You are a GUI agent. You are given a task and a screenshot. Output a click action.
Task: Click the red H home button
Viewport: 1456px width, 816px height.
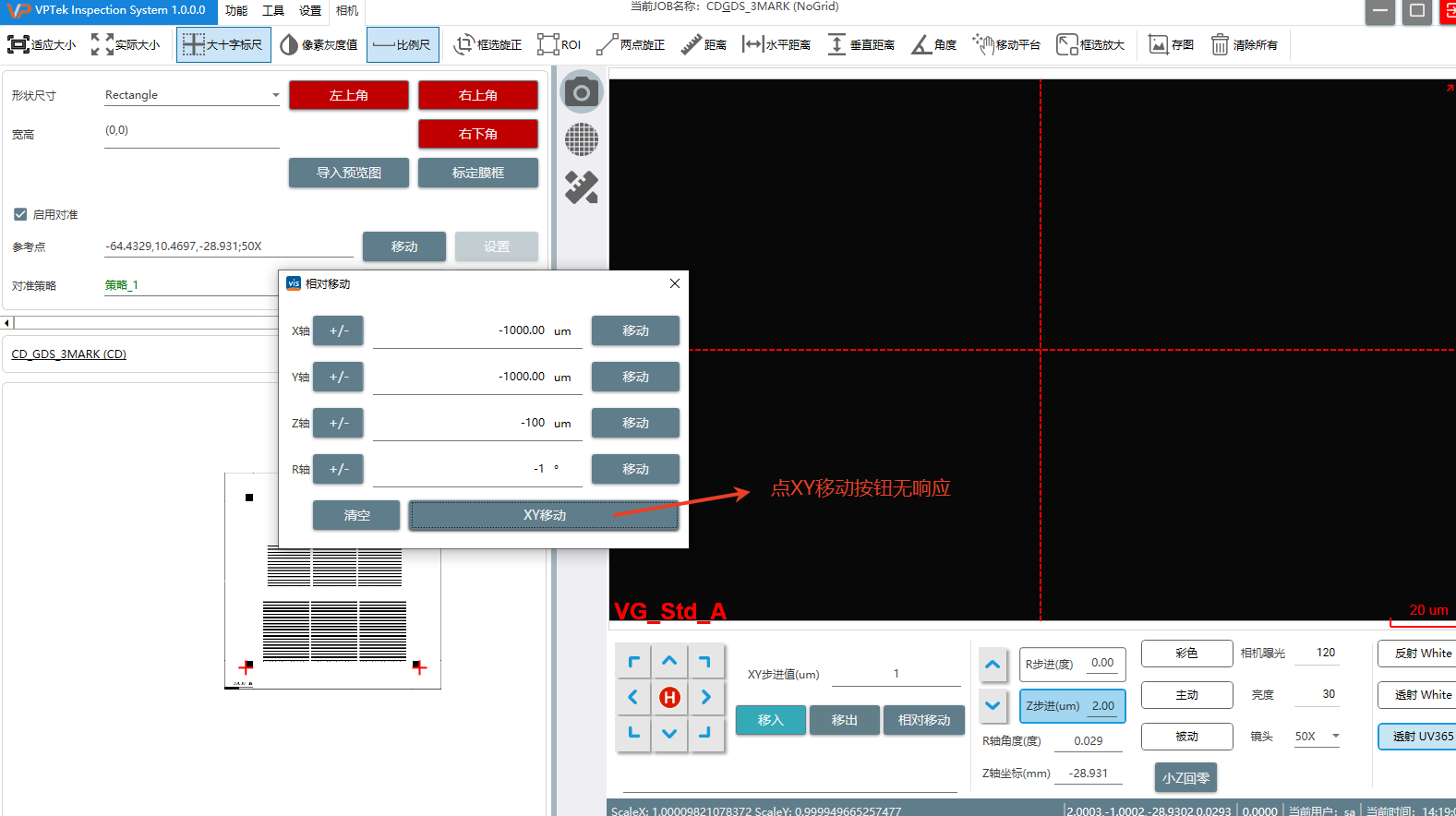pos(669,698)
